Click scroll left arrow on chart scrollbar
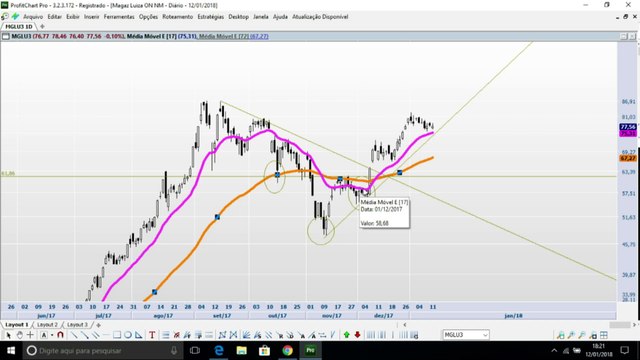The image size is (640, 360). coord(404,325)
